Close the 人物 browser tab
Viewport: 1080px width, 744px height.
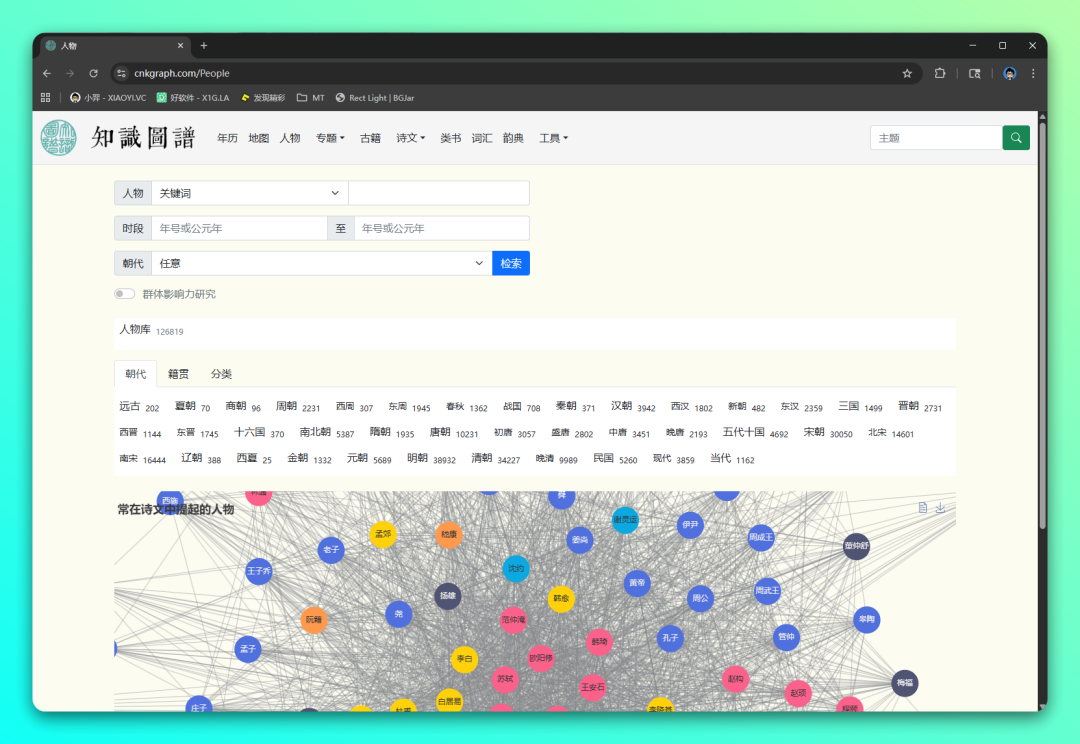[x=180, y=45]
